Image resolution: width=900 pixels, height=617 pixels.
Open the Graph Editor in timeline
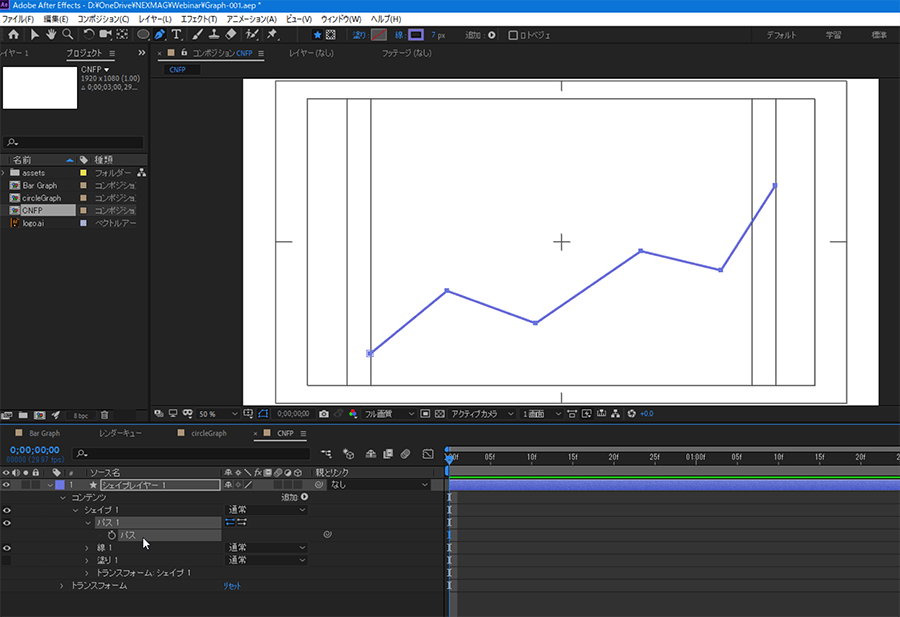tap(428, 454)
